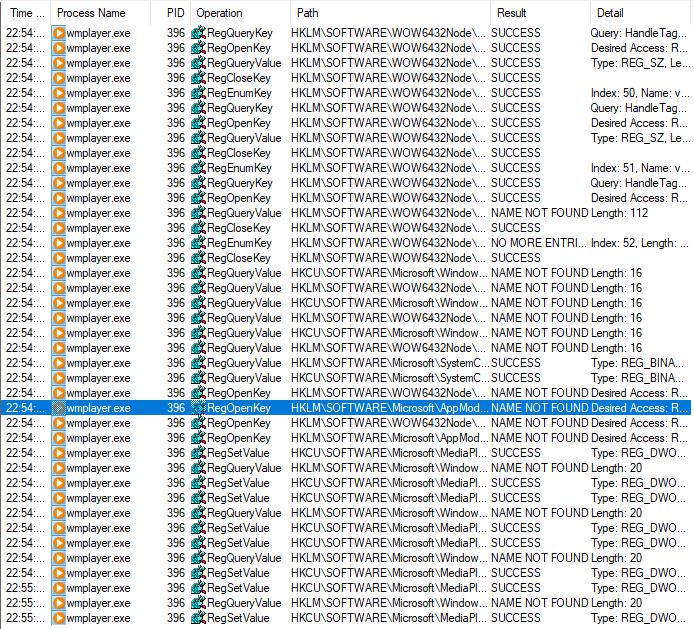The height and width of the screenshot is (629, 694).
Task: Click registry icon in 22:55 RegQueryValue row
Action: click(198, 603)
